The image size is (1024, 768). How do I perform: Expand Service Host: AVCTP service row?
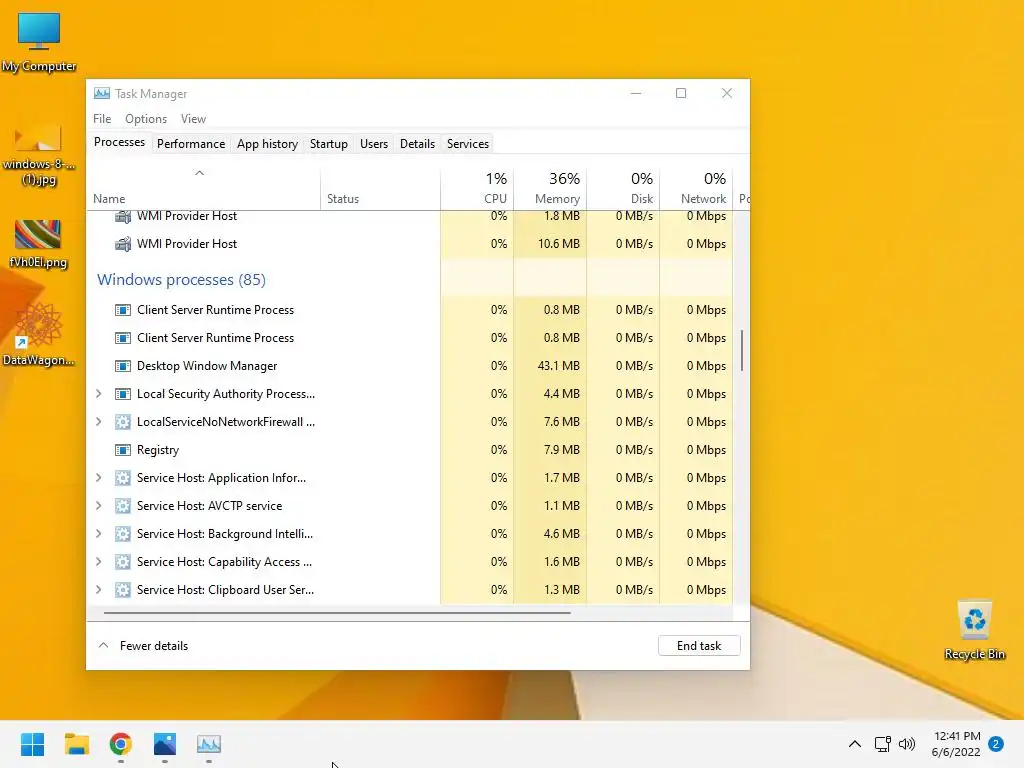coord(99,506)
